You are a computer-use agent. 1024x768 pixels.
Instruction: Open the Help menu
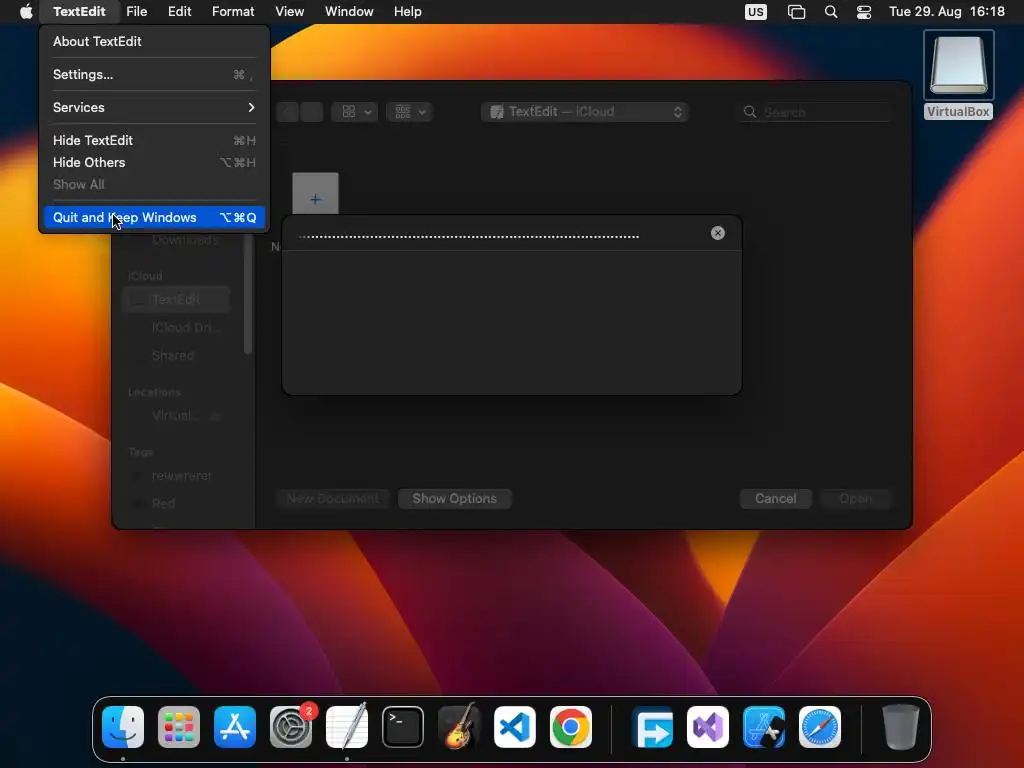pyautogui.click(x=408, y=12)
